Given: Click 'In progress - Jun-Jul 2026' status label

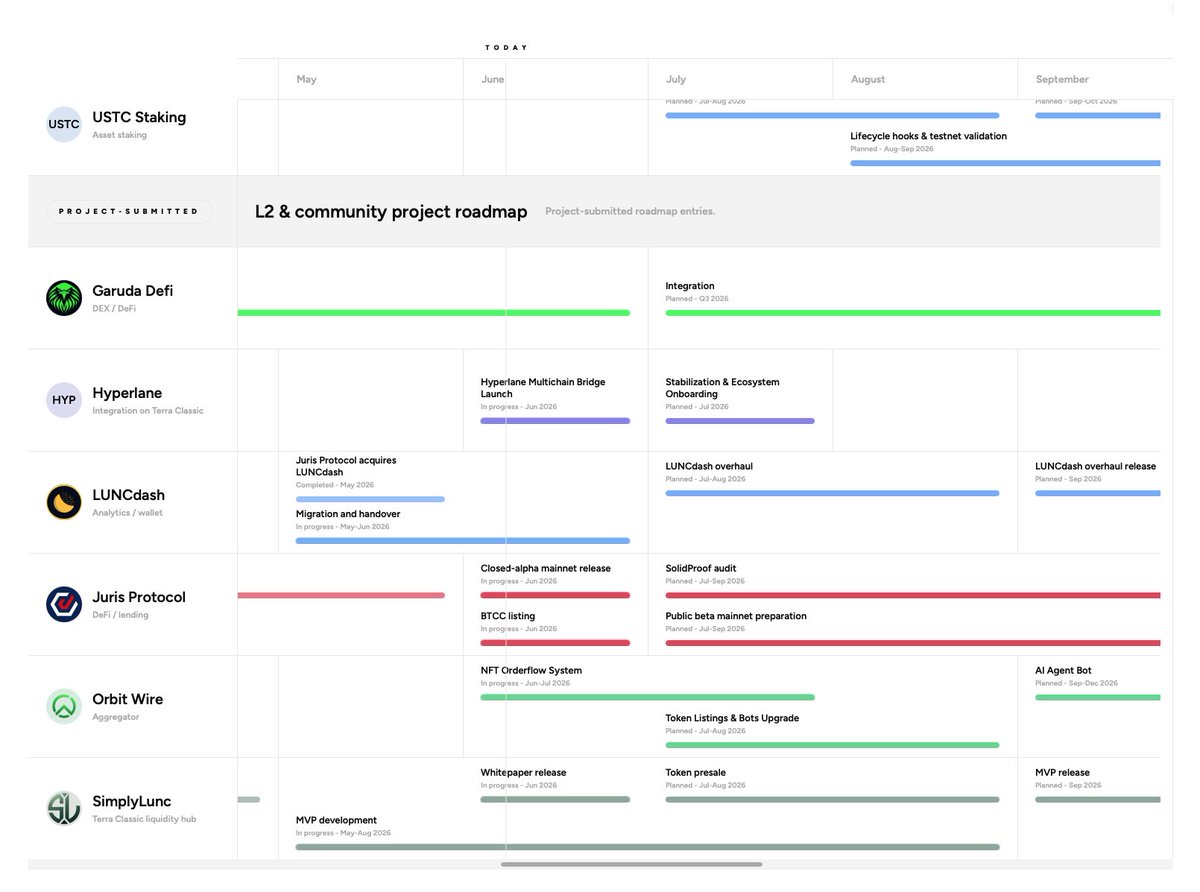Looking at the screenshot, I should [526, 683].
